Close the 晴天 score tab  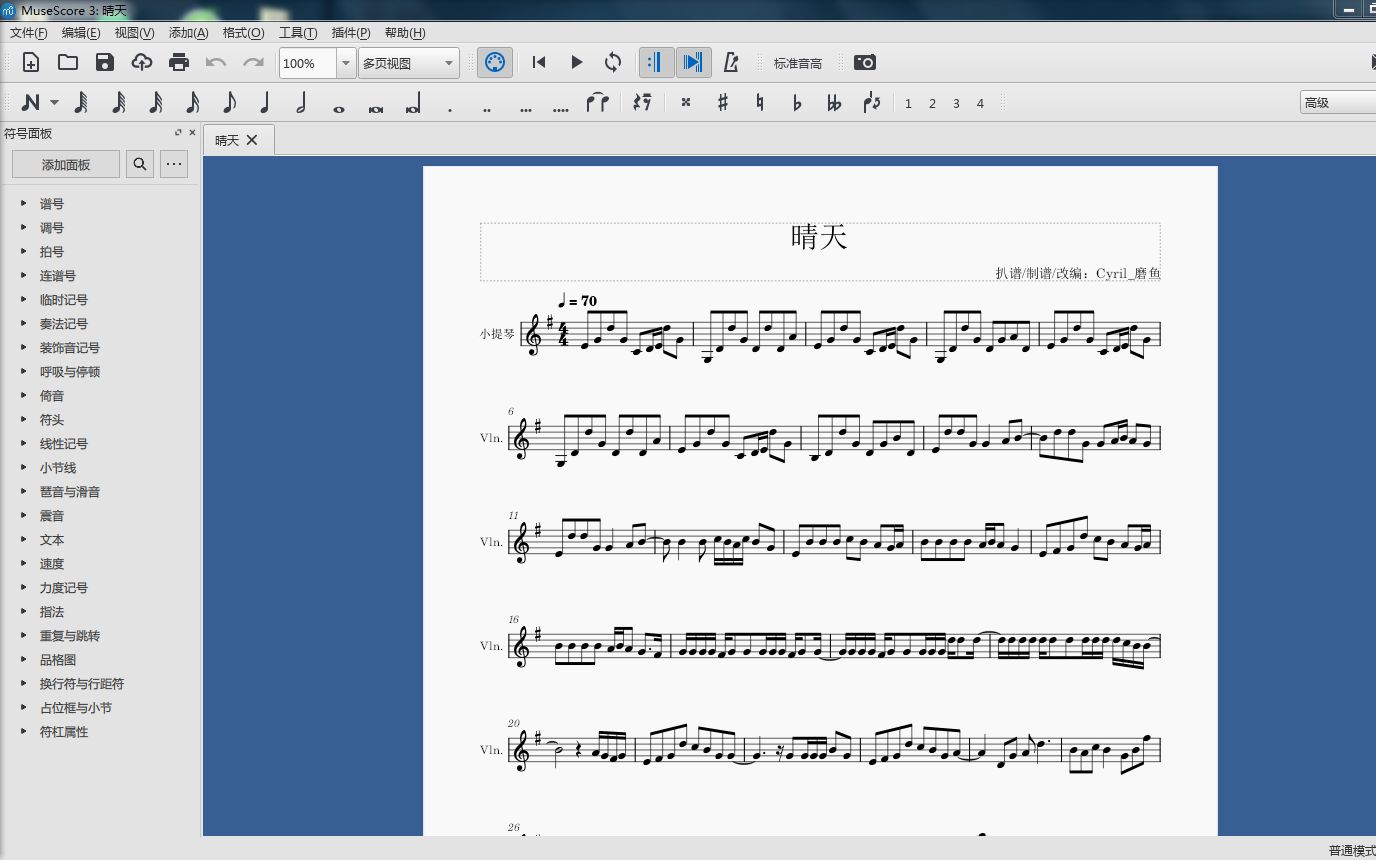(252, 140)
